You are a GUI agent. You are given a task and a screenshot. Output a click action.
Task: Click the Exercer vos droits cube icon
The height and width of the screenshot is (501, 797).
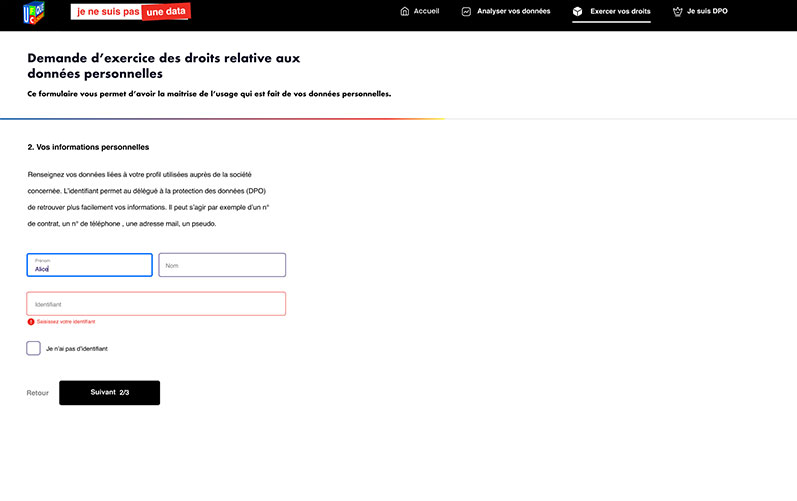click(577, 11)
